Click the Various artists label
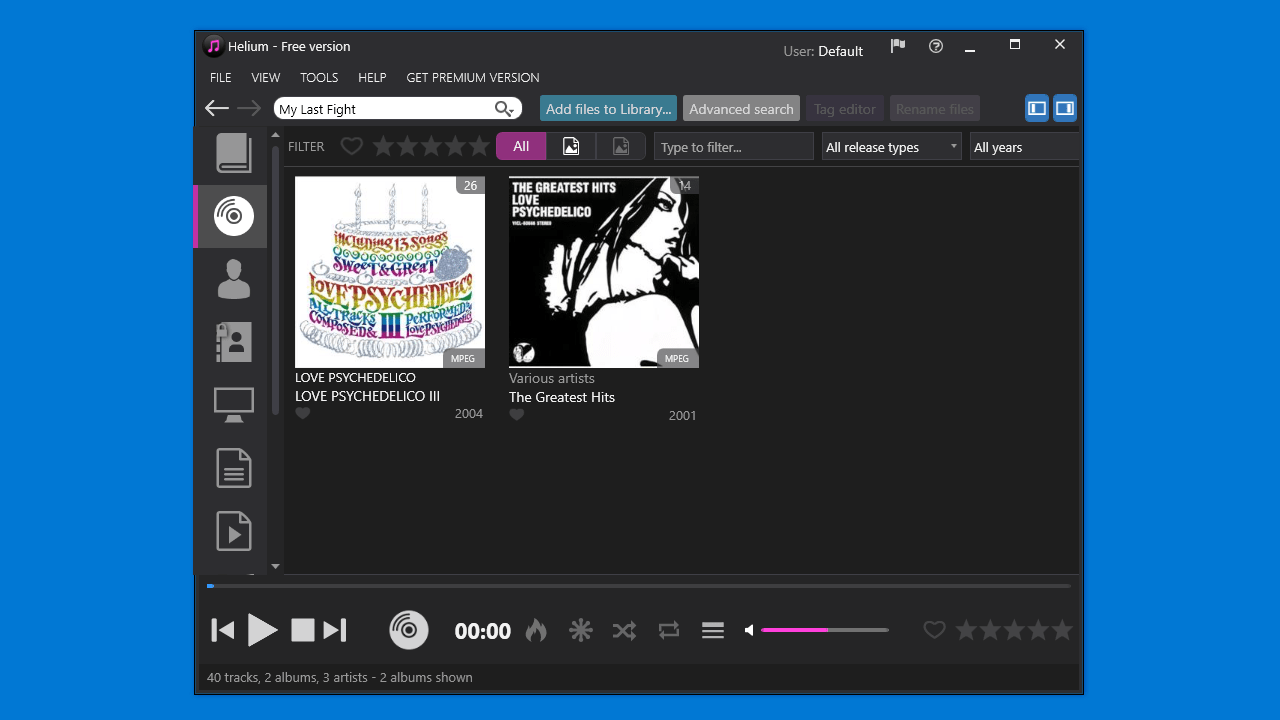Viewport: 1280px width, 720px height. [x=552, y=378]
